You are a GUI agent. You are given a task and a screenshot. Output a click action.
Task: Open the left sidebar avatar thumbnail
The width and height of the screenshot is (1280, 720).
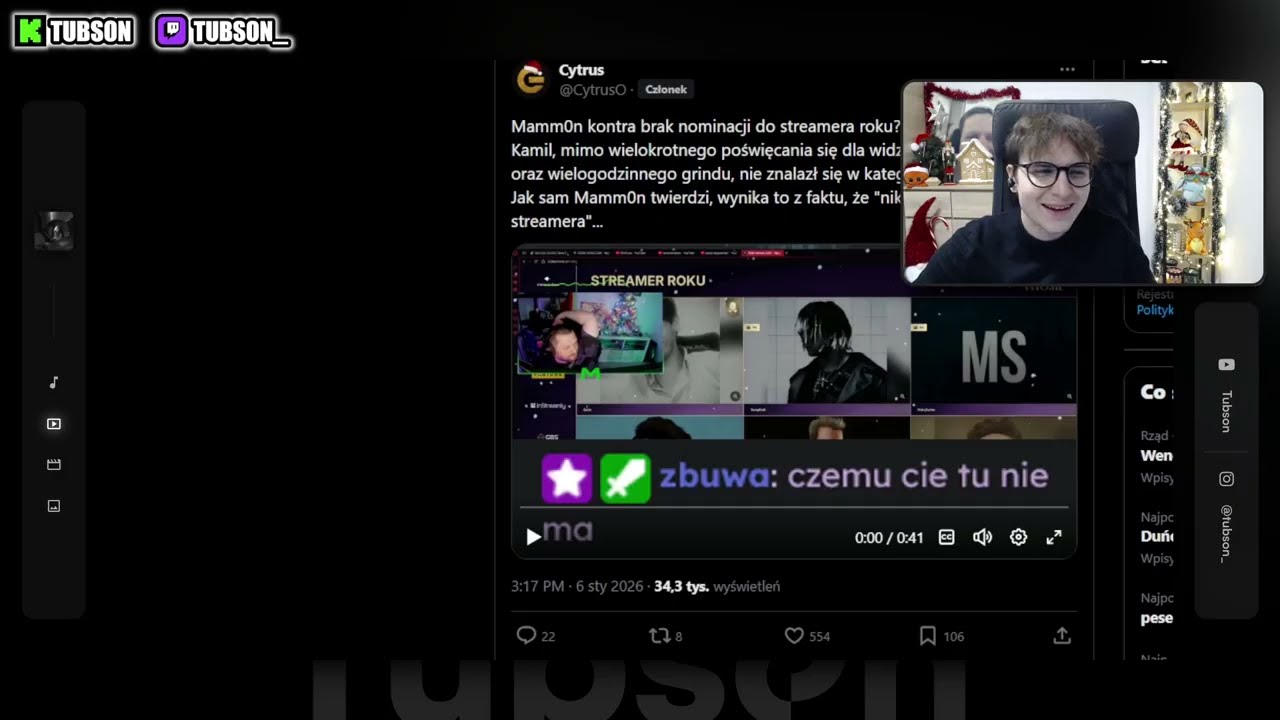click(x=54, y=231)
